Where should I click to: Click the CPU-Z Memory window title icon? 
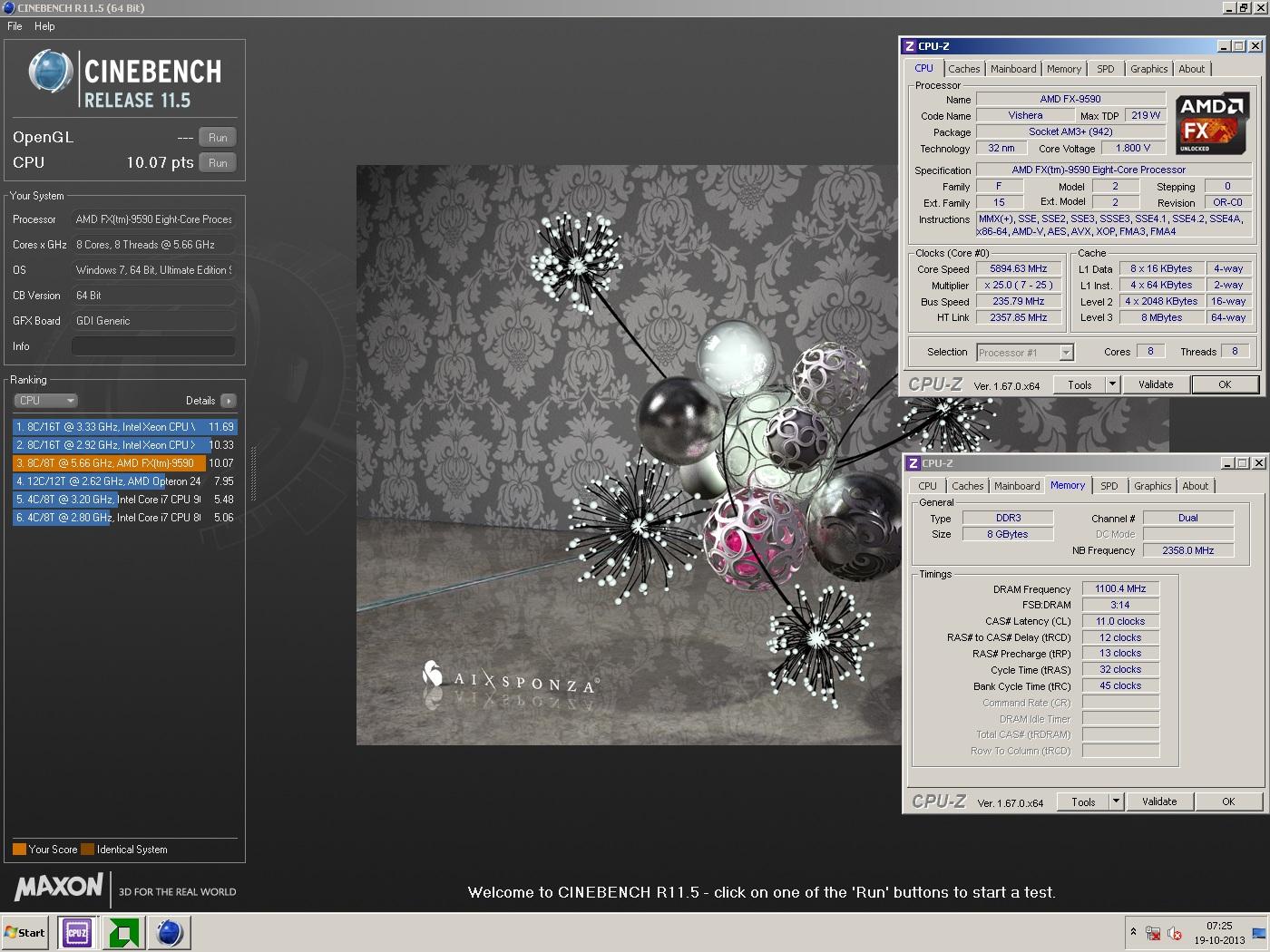(x=913, y=463)
